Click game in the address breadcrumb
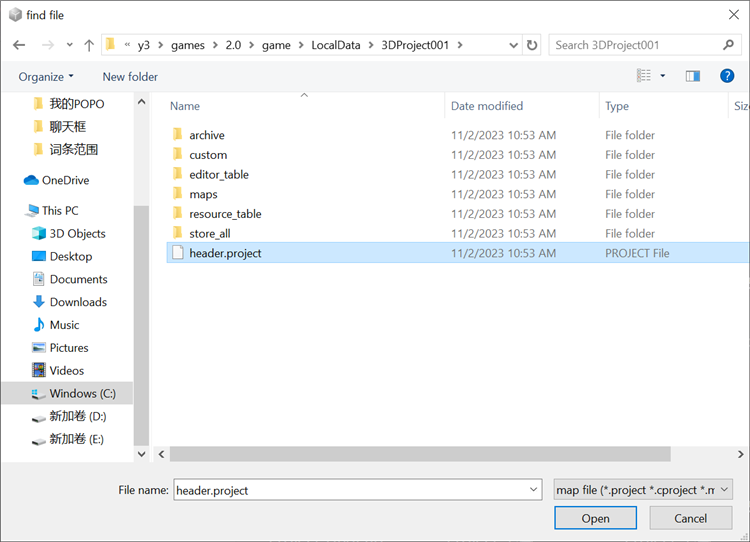This screenshot has height=542, width=750. pyautogui.click(x=276, y=45)
